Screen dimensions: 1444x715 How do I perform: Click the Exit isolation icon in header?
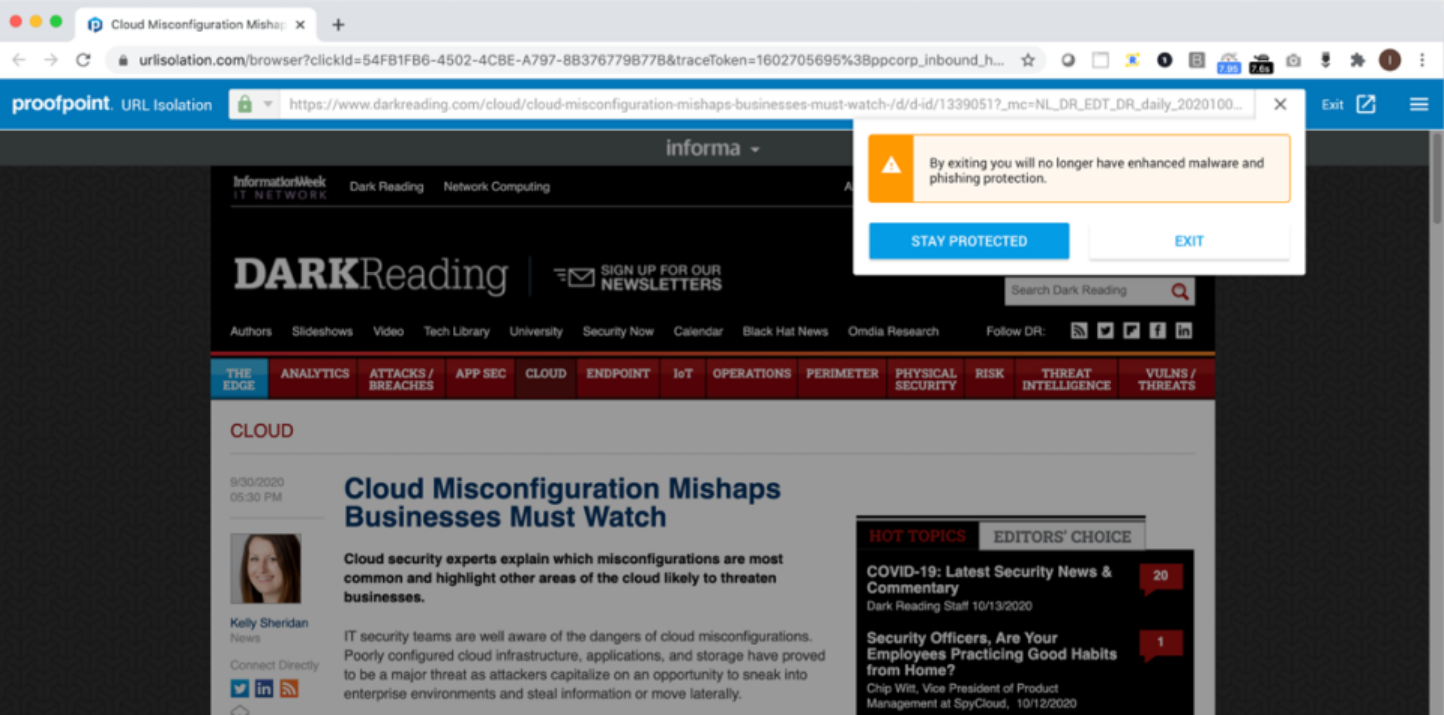(1366, 104)
